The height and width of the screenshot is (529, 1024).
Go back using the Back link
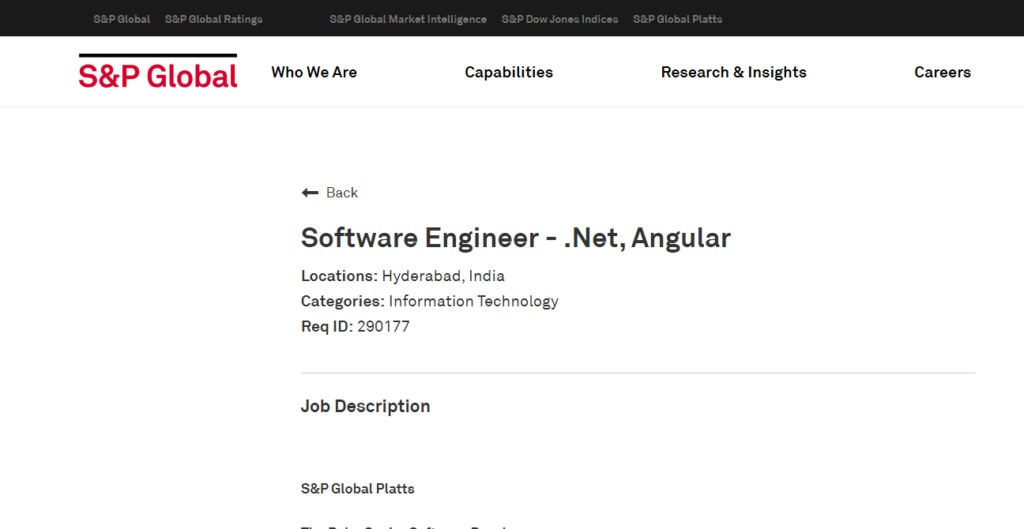pyautogui.click(x=342, y=193)
